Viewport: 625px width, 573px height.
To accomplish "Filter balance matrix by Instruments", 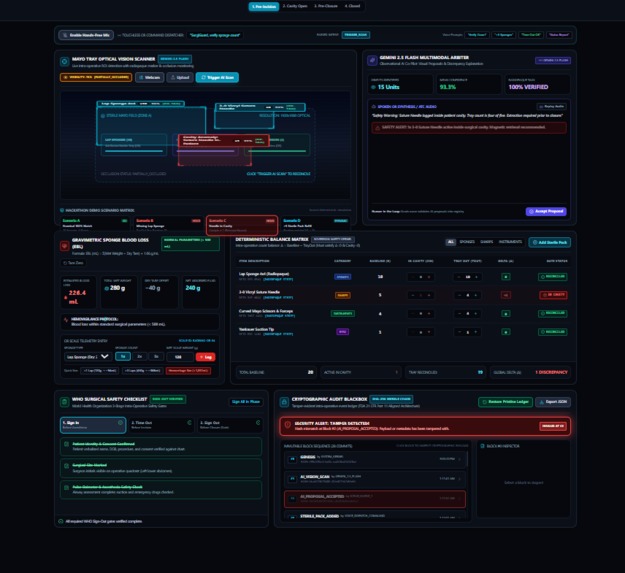I will (511, 242).
